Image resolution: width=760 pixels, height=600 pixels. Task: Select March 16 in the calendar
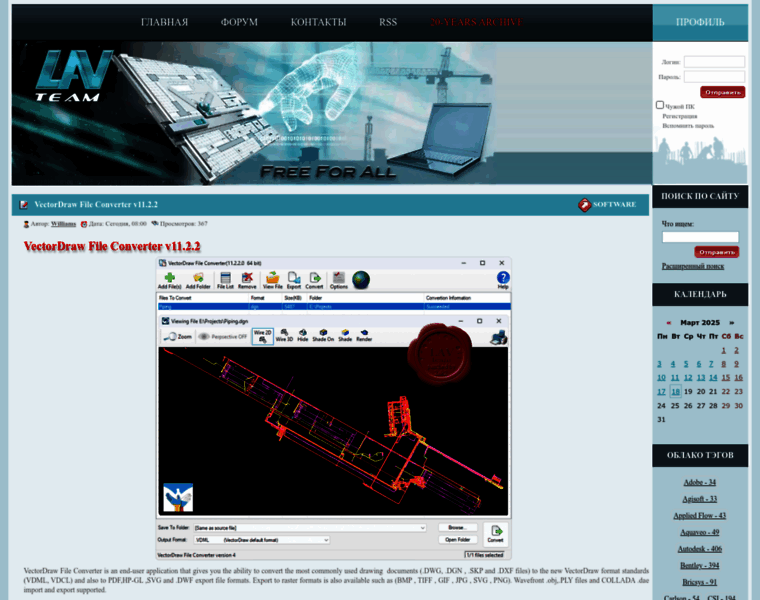tap(738, 378)
